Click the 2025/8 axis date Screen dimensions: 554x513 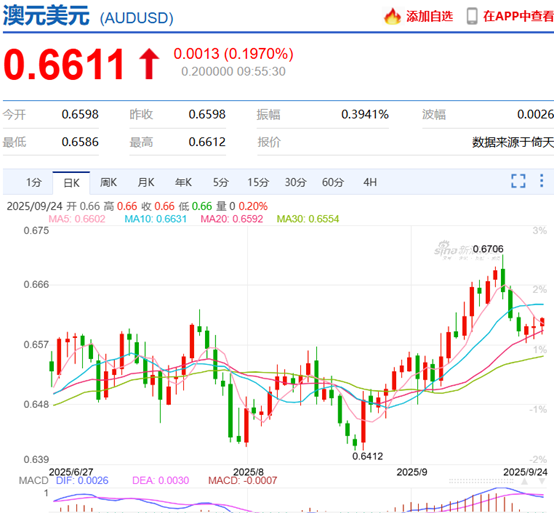coord(248,472)
